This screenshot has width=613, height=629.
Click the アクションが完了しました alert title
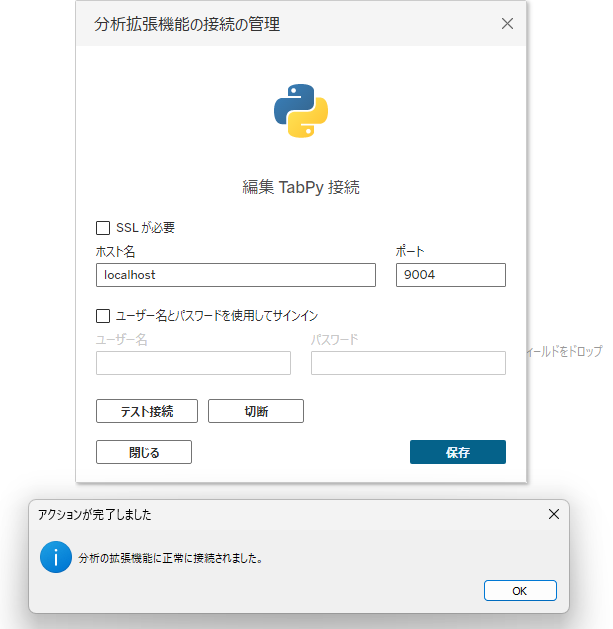[95, 515]
